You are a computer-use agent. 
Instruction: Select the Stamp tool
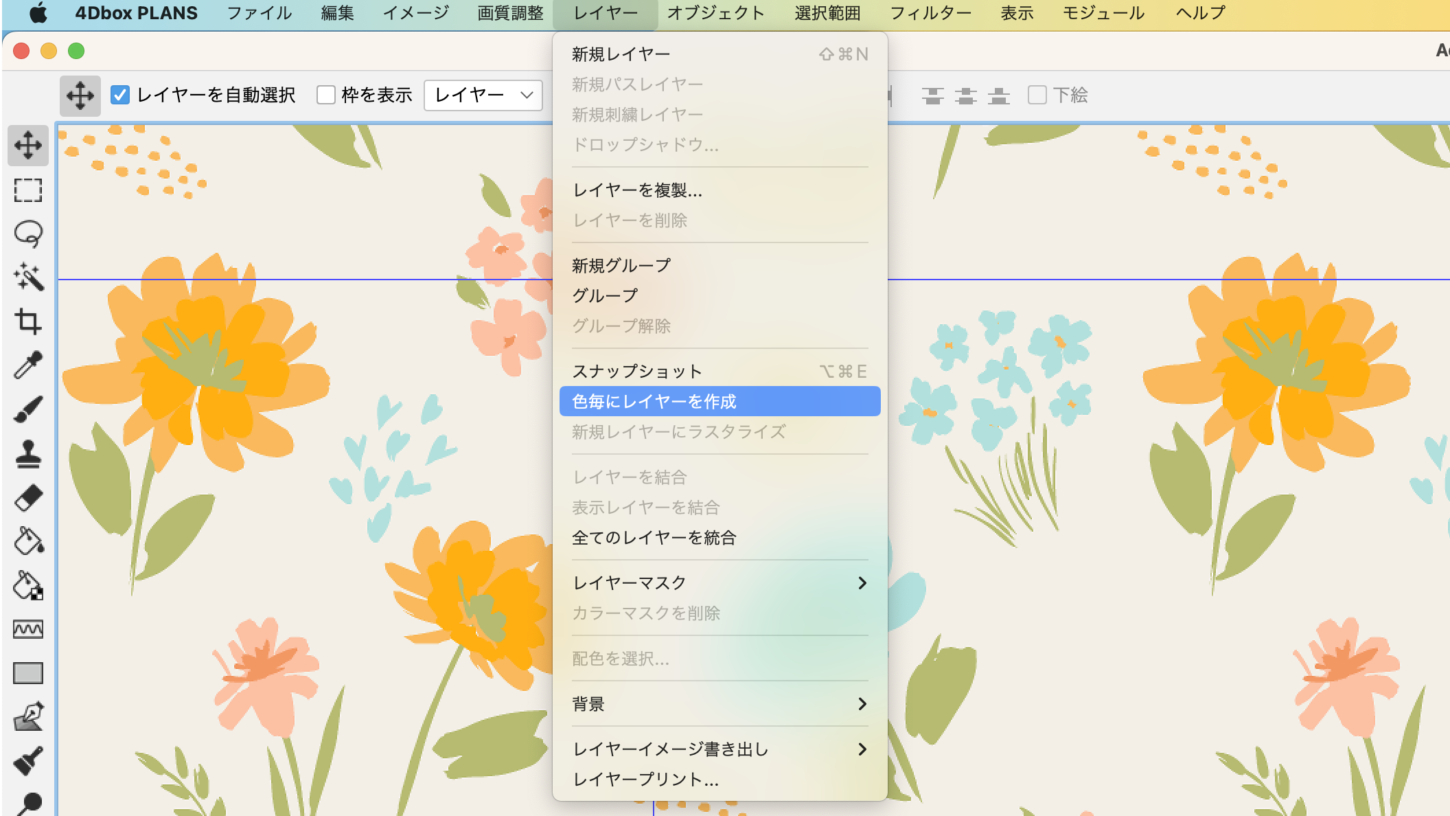(28, 453)
